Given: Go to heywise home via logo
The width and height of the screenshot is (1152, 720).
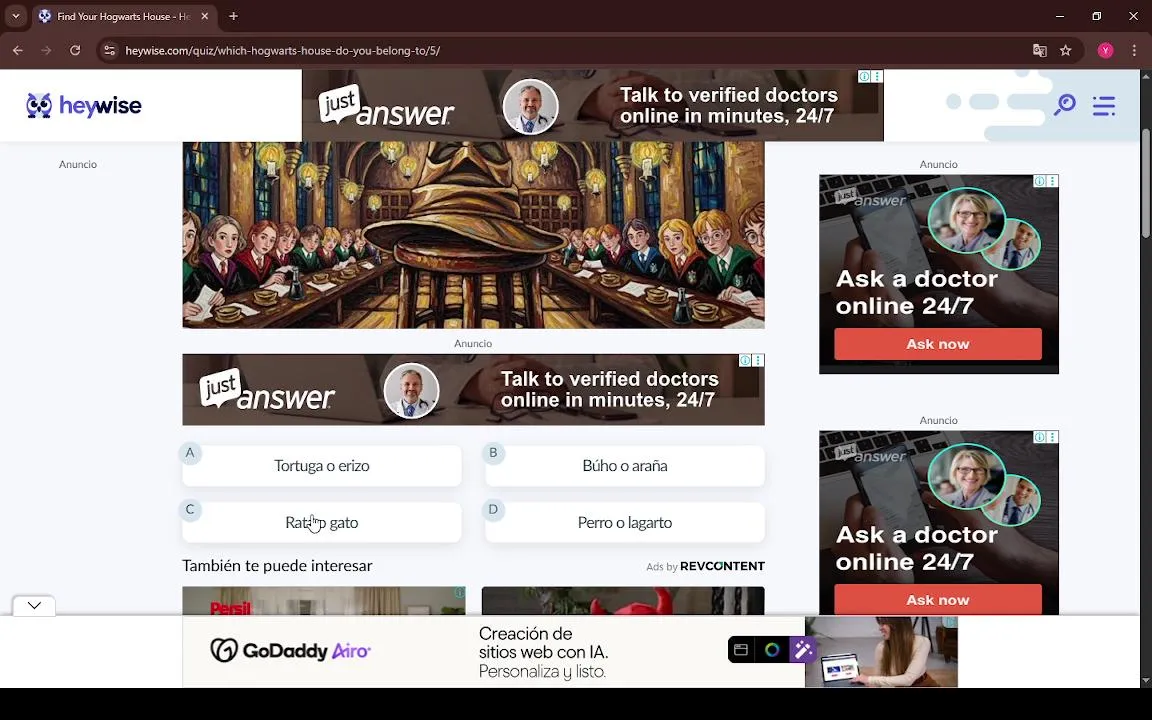Looking at the screenshot, I should 84,106.
